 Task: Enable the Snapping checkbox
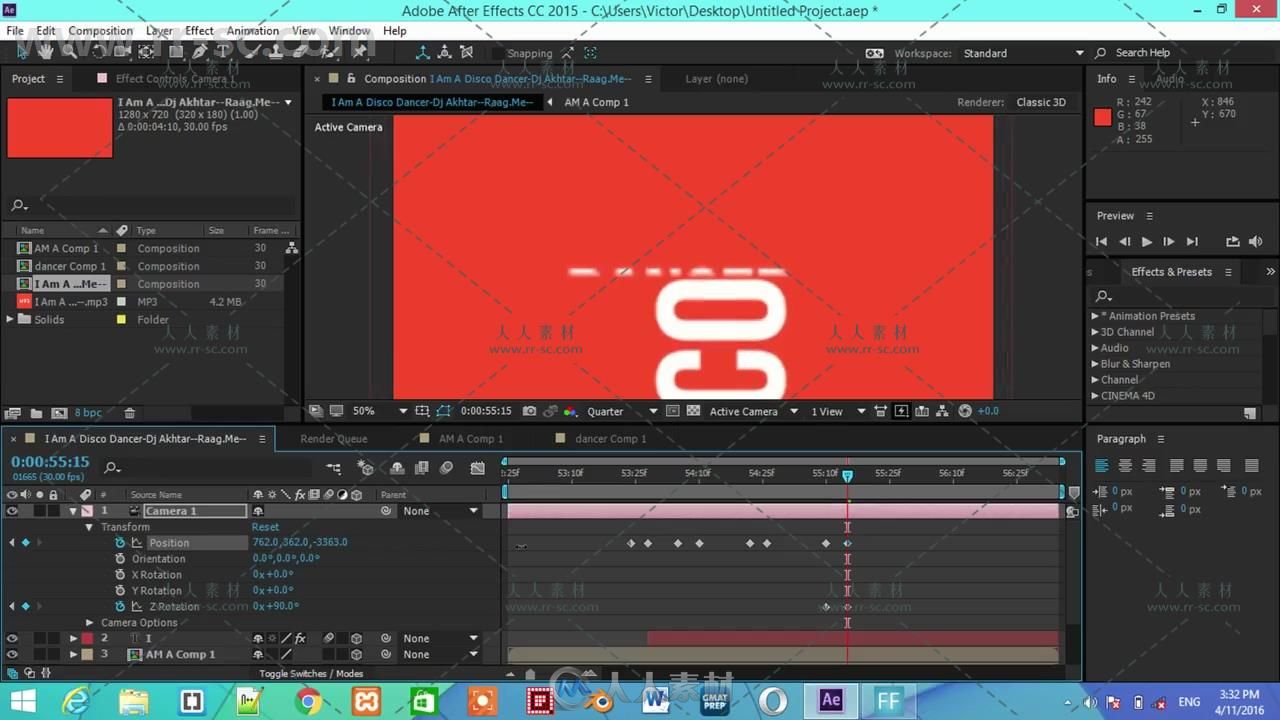point(498,53)
